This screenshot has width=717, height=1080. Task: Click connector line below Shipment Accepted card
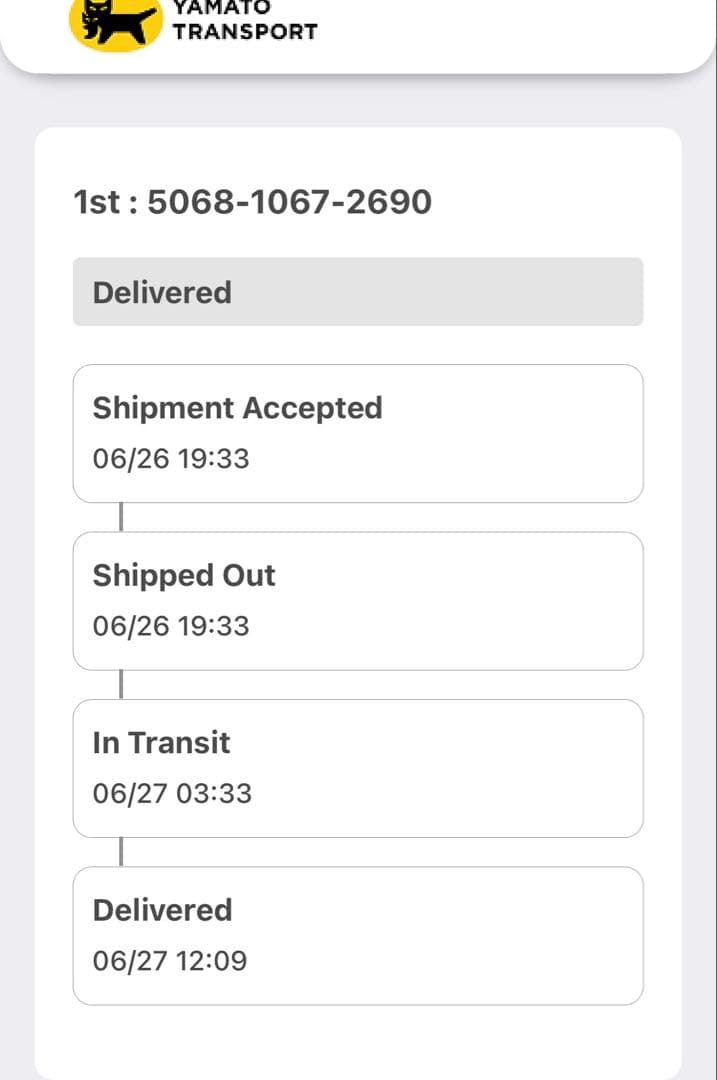121,517
